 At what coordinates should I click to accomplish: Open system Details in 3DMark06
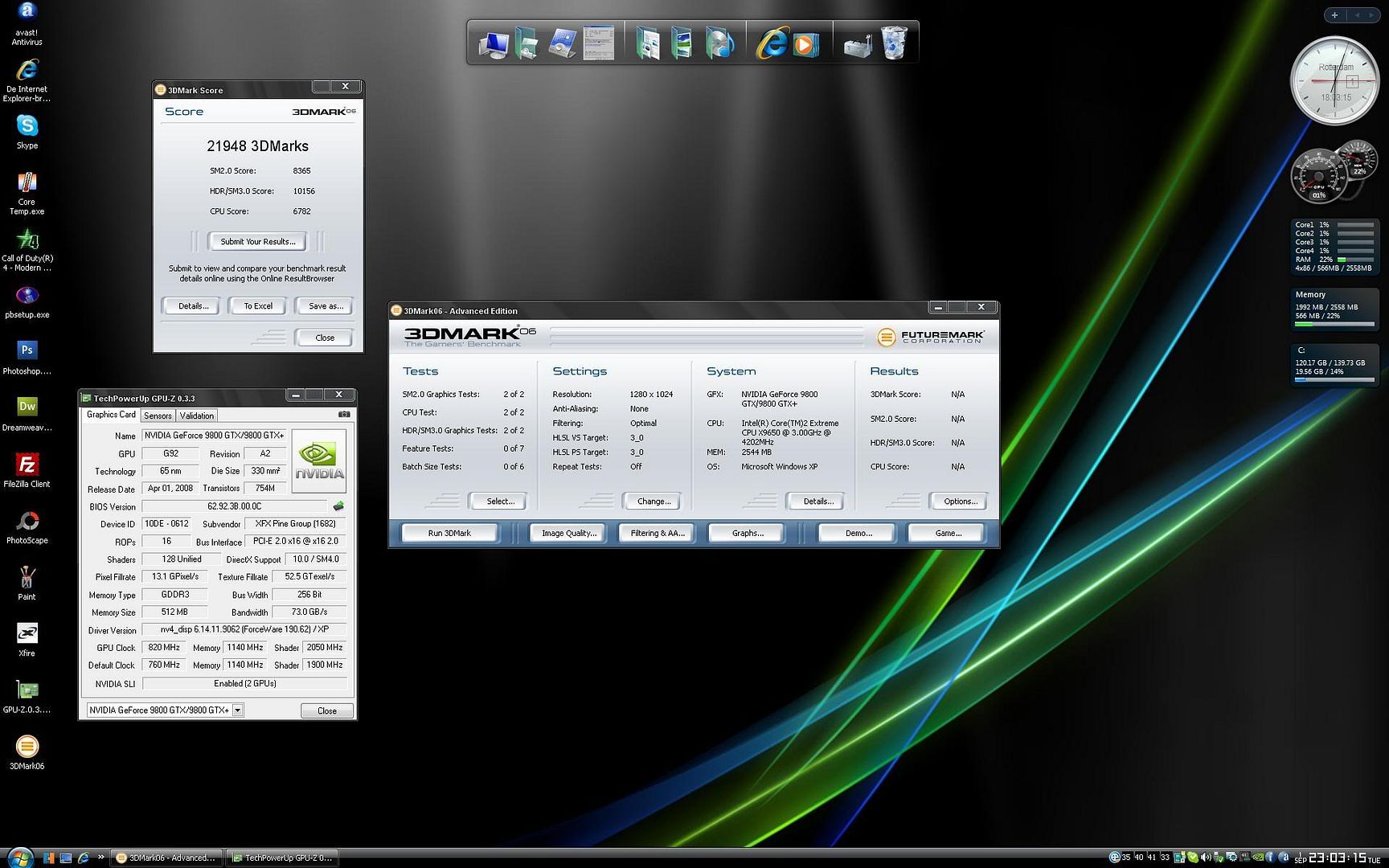pos(817,501)
